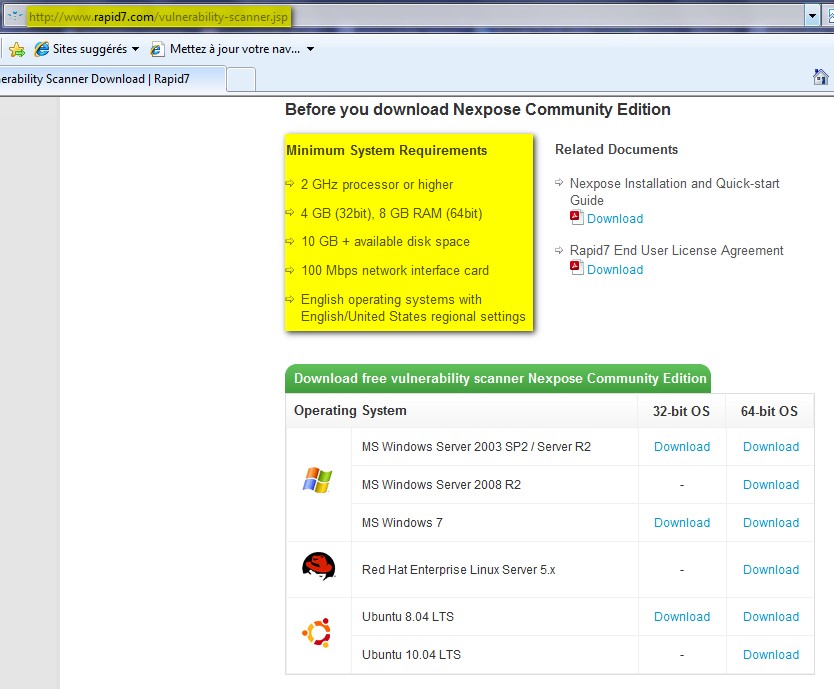This screenshot has height=689, width=834.
Task: Download 64-bit for Ubuntu 10.04 LTS
Action: point(771,655)
